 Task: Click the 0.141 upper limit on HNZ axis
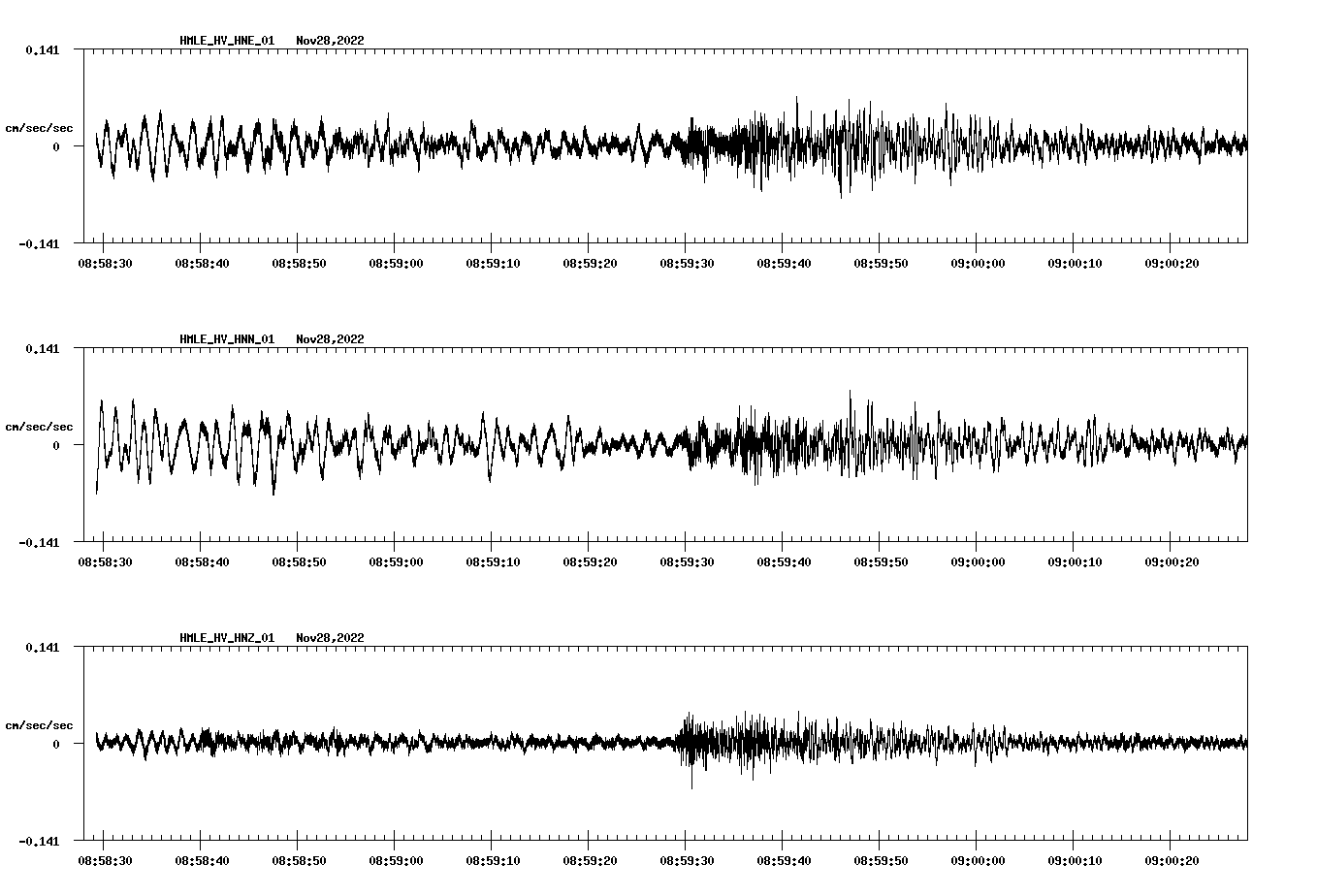point(43,647)
